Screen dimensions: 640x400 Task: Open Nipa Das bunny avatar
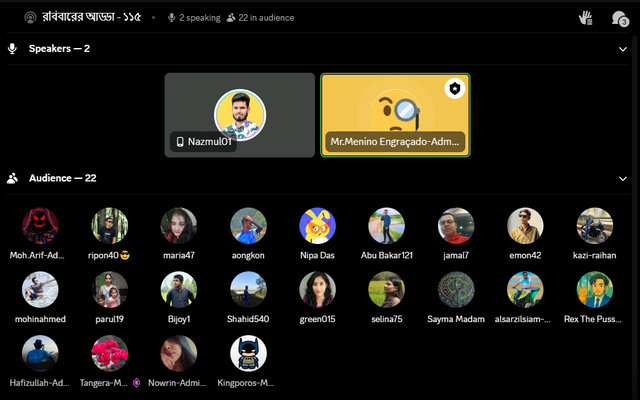(x=318, y=226)
